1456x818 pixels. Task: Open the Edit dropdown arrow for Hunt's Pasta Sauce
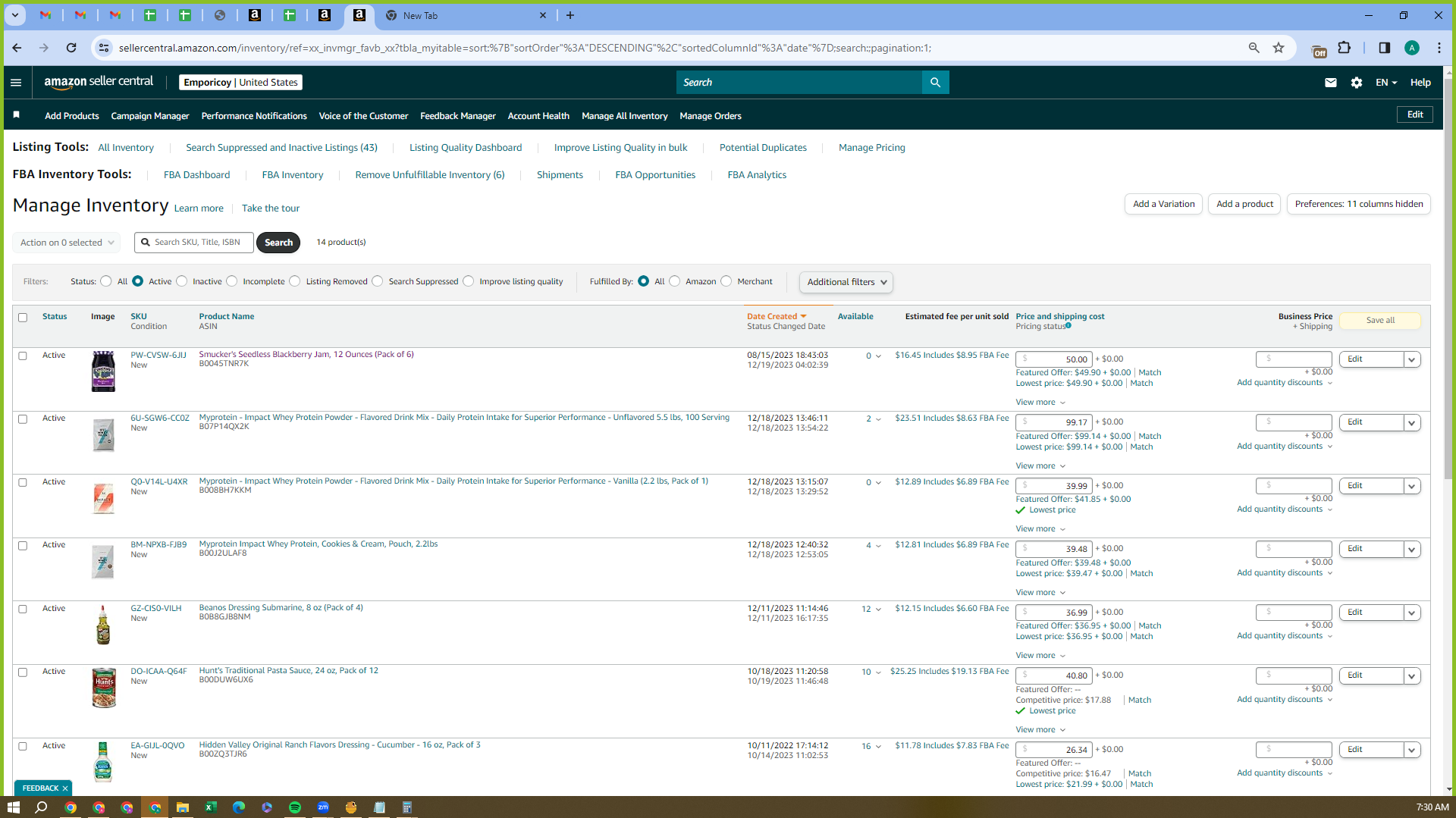point(1412,675)
